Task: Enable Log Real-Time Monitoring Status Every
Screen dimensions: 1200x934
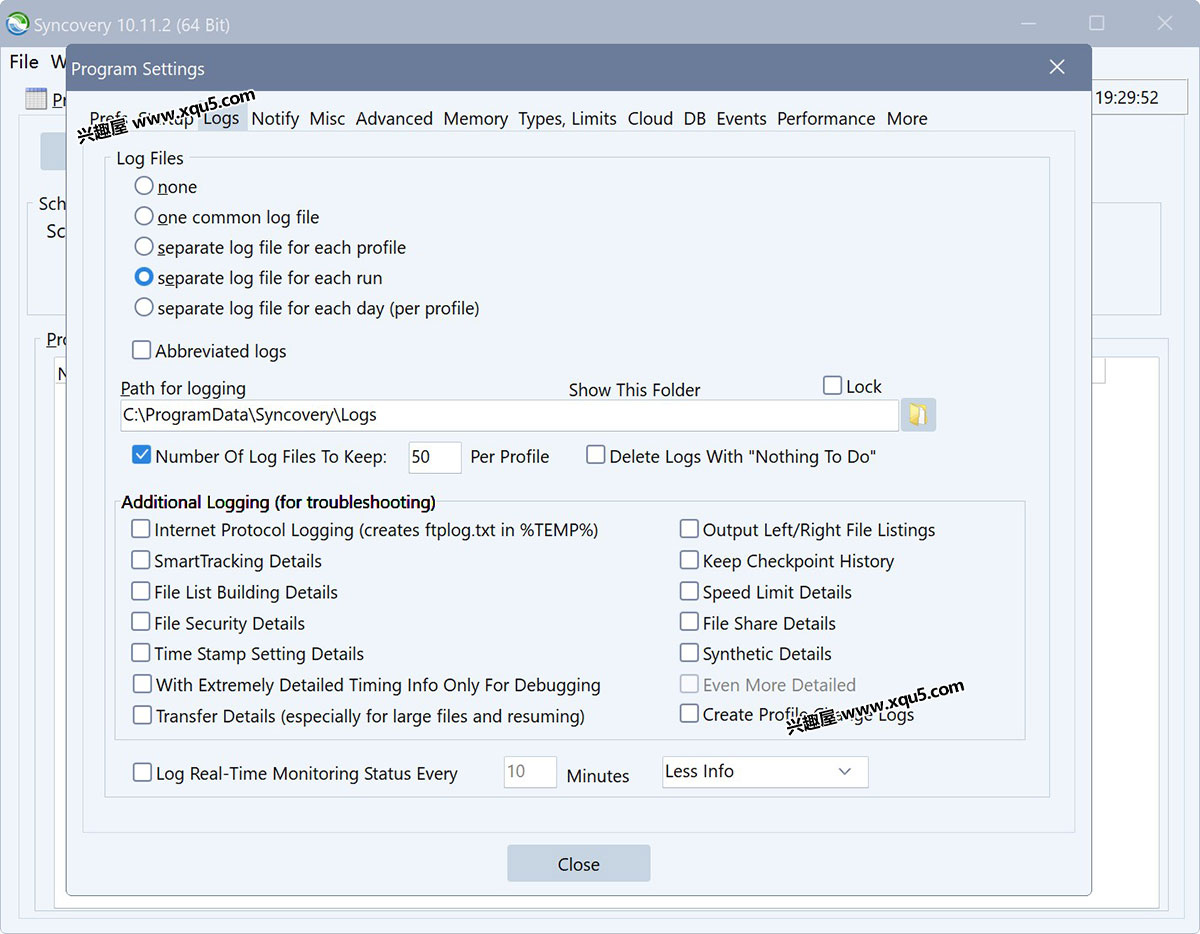Action: [x=143, y=772]
